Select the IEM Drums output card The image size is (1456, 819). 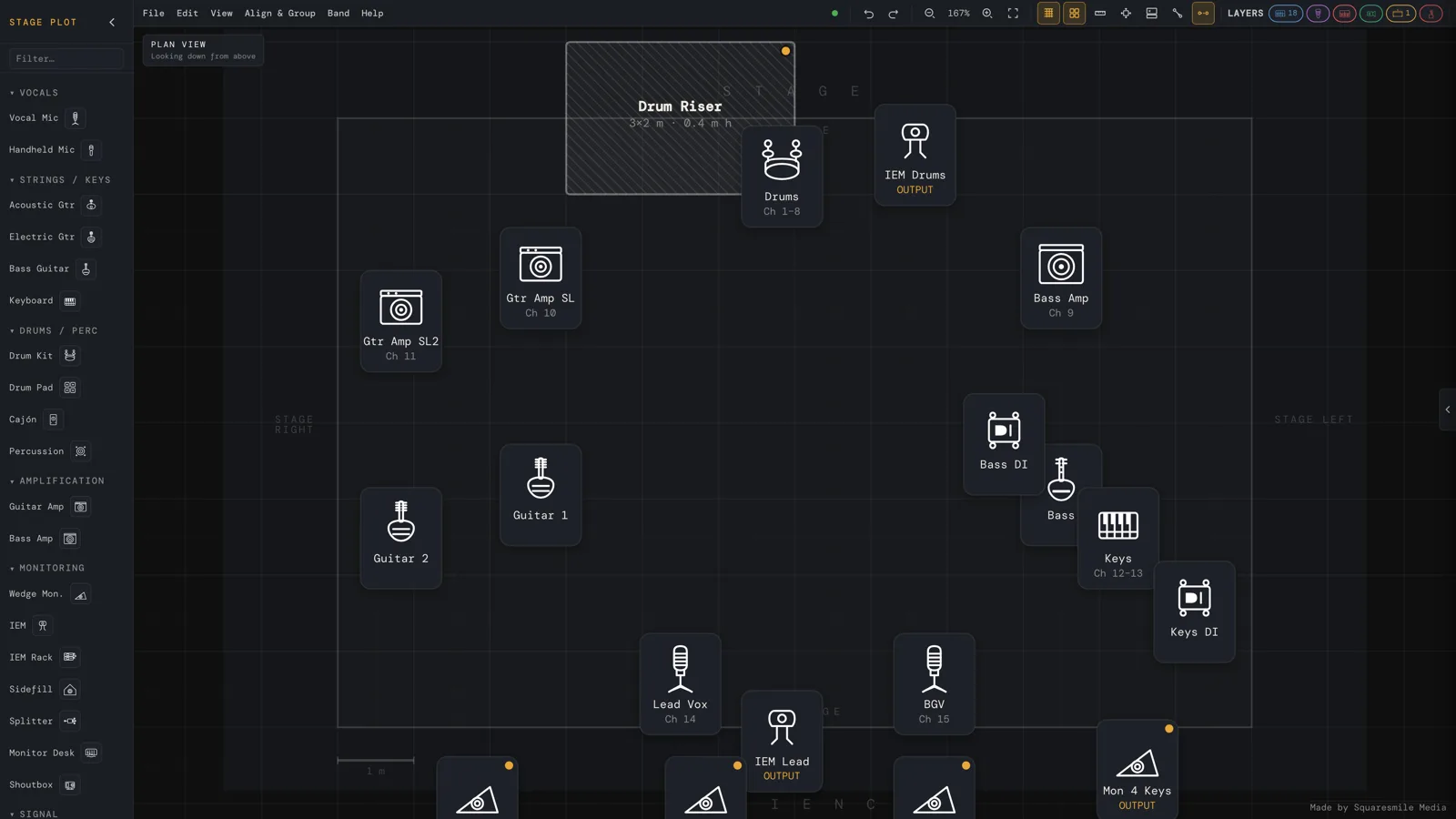915,155
